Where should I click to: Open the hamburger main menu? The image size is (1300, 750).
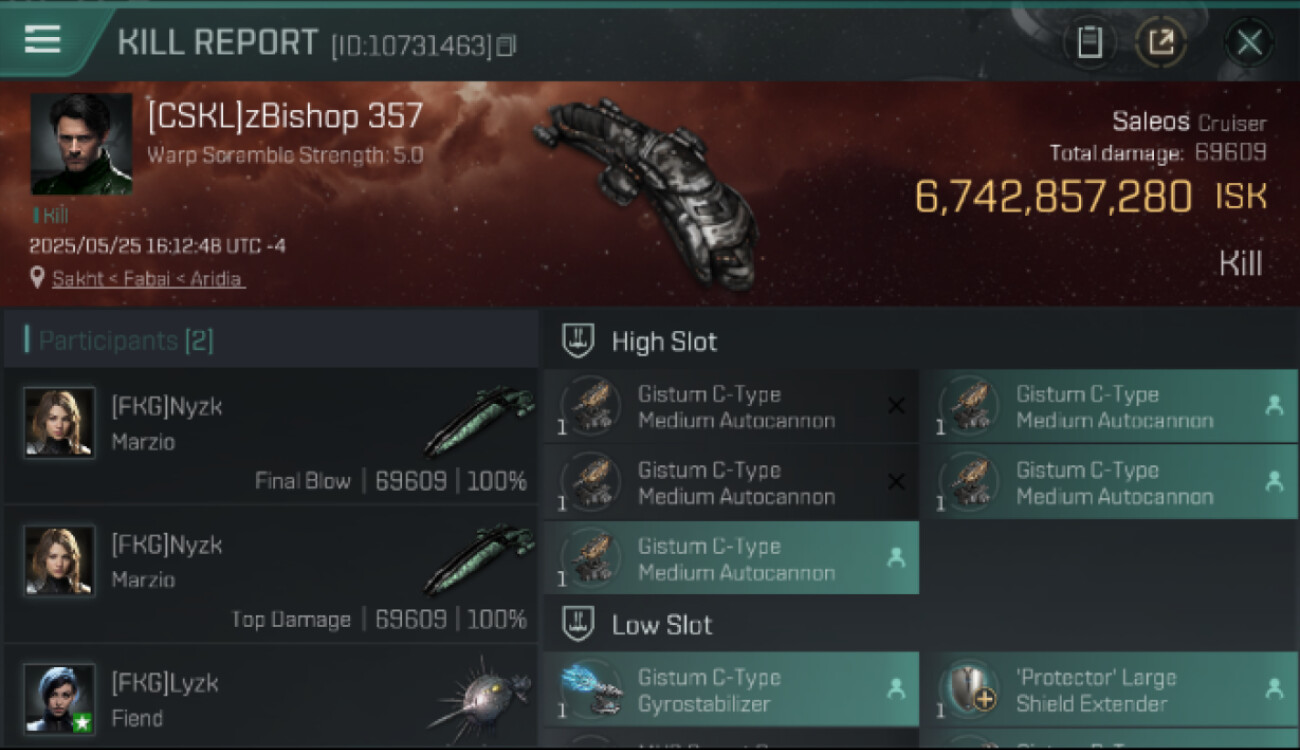click(43, 40)
